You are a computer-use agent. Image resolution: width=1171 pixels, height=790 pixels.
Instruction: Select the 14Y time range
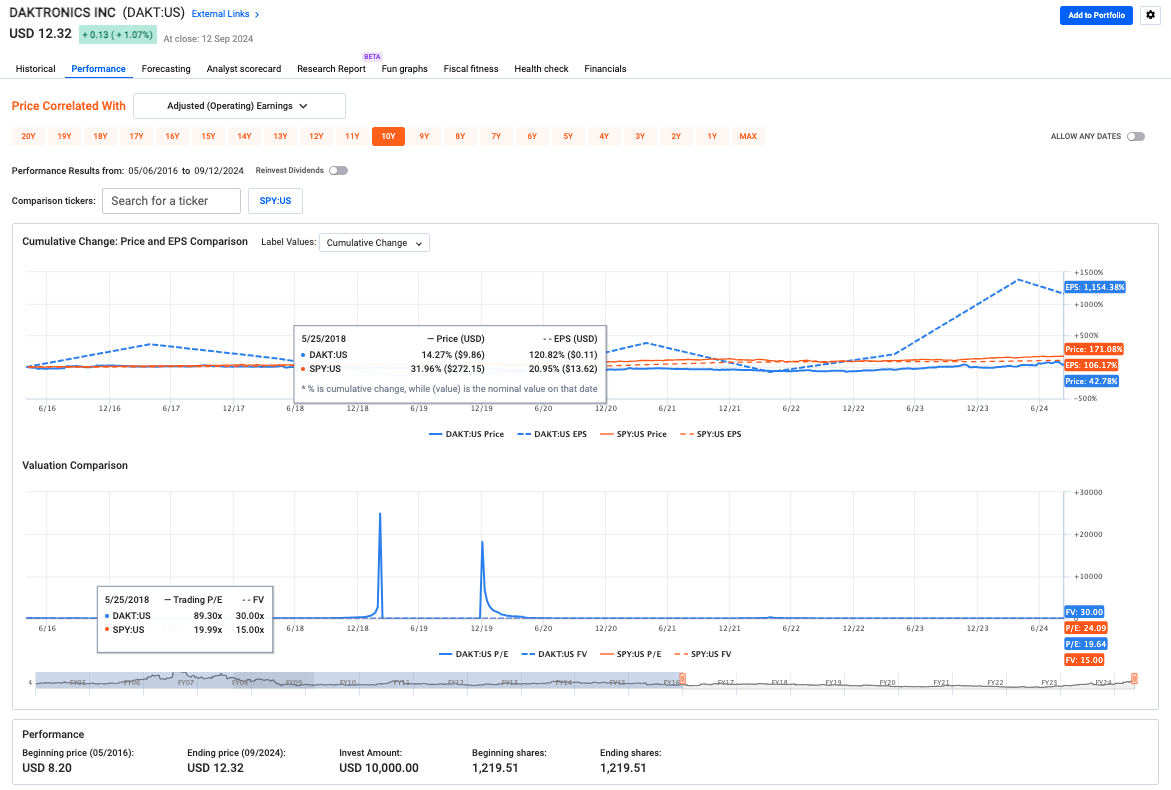(x=244, y=137)
